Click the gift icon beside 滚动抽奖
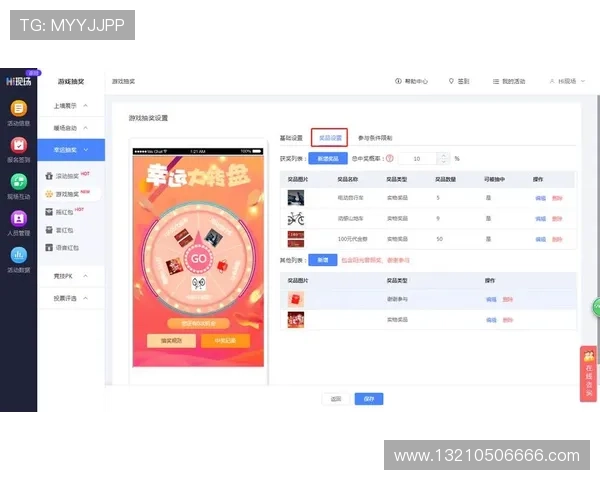This screenshot has width=600, height=480. 49,176
